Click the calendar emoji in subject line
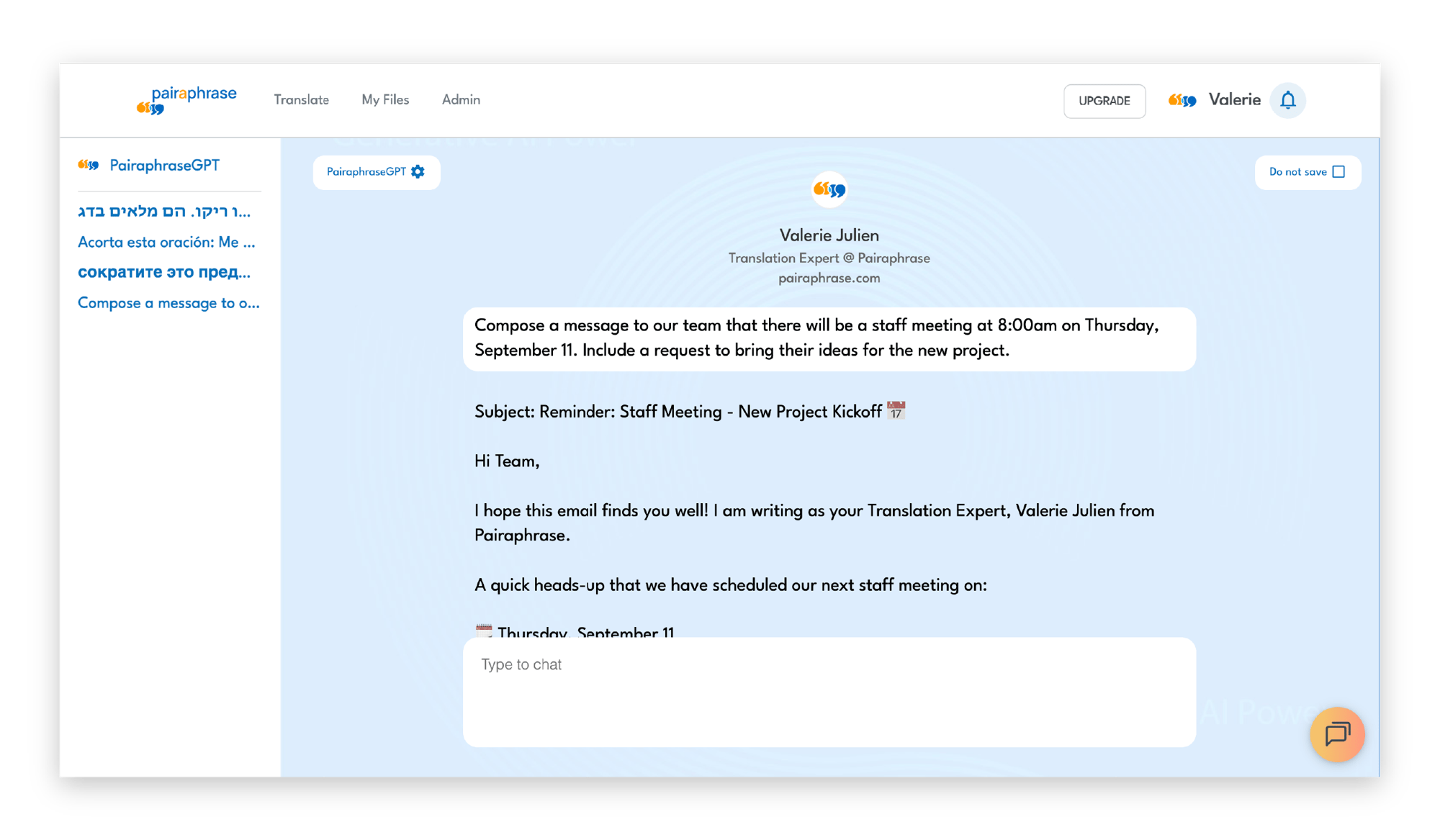The height and width of the screenshot is (840, 1440). pos(896,411)
